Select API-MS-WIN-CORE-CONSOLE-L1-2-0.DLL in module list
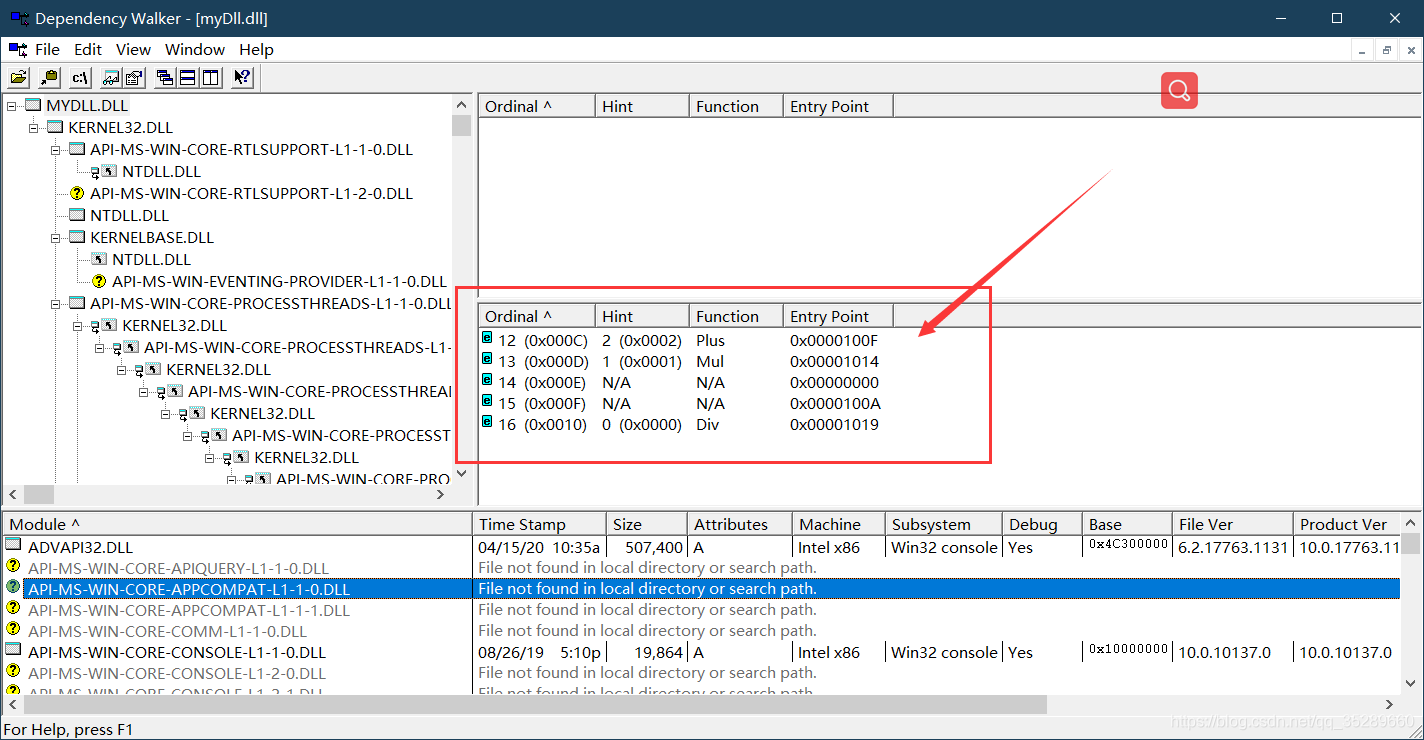The width and height of the screenshot is (1424, 740). click(x=701, y=673)
